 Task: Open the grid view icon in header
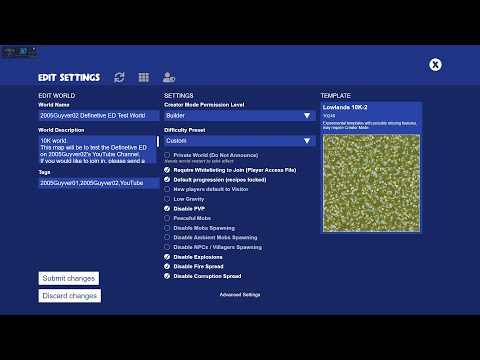tap(144, 77)
